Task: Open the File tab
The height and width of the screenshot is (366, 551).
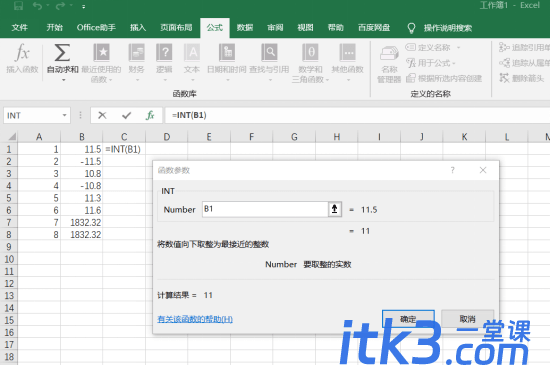Action: click(19, 28)
